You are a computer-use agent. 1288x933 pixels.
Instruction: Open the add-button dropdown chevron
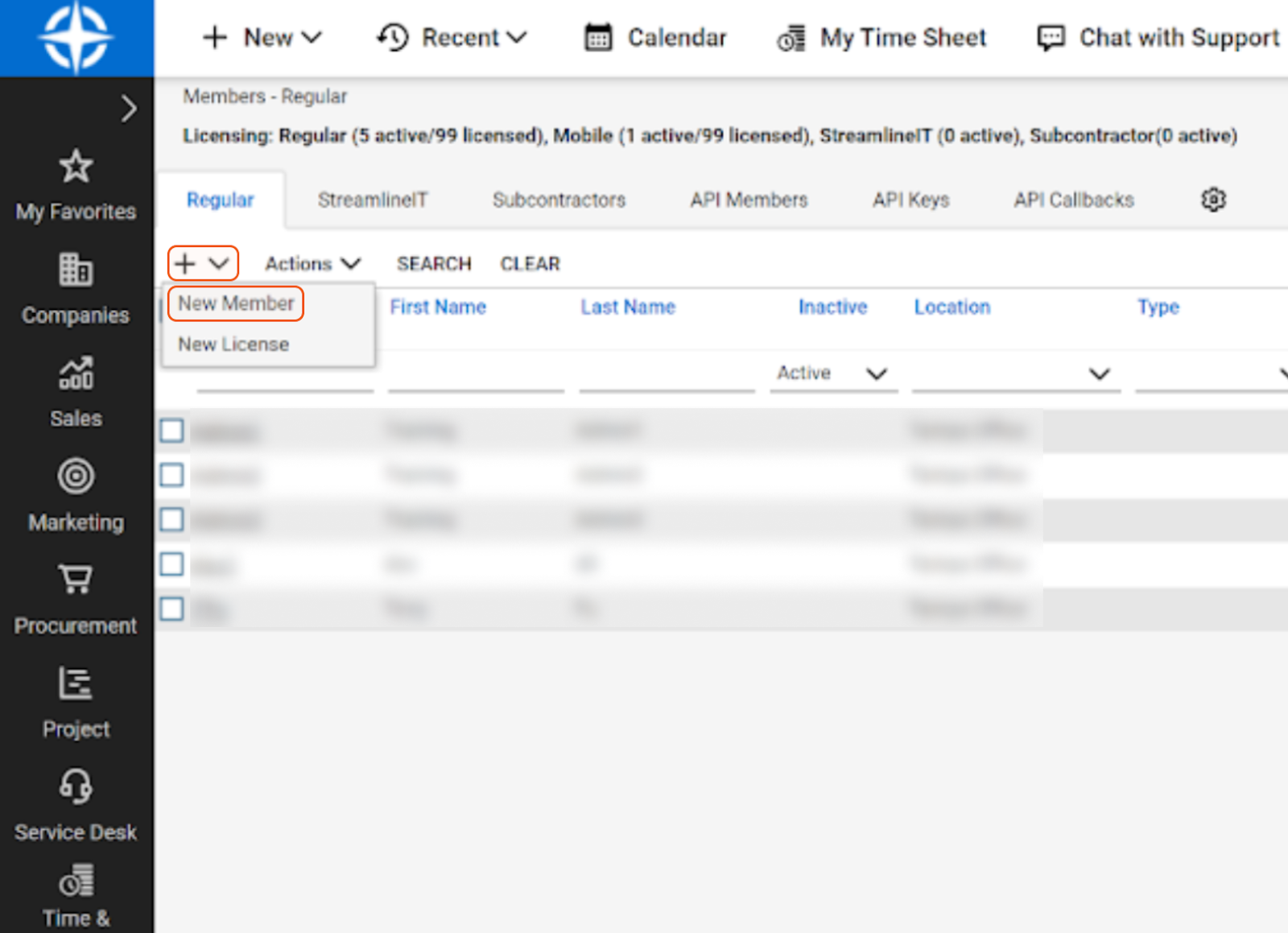[x=219, y=263]
